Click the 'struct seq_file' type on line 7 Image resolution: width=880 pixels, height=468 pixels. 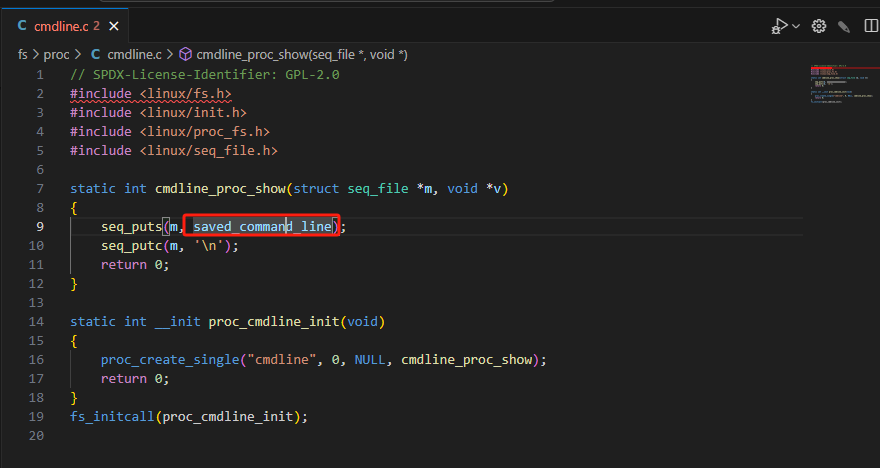pyautogui.click(x=351, y=189)
